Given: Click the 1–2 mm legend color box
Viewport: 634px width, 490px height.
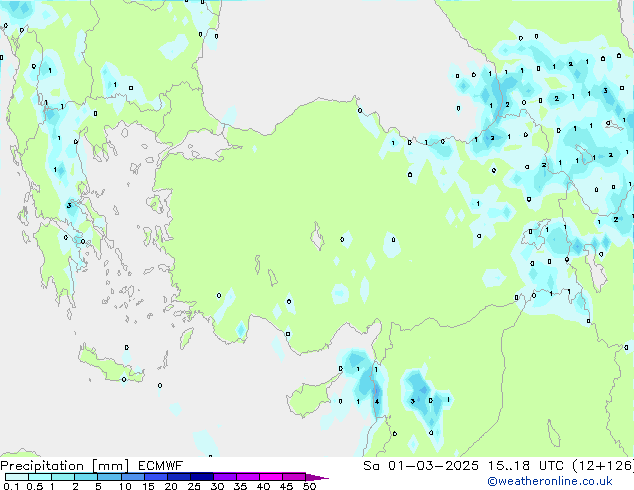Looking at the screenshot, I should pyautogui.click(x=63, y=477).
